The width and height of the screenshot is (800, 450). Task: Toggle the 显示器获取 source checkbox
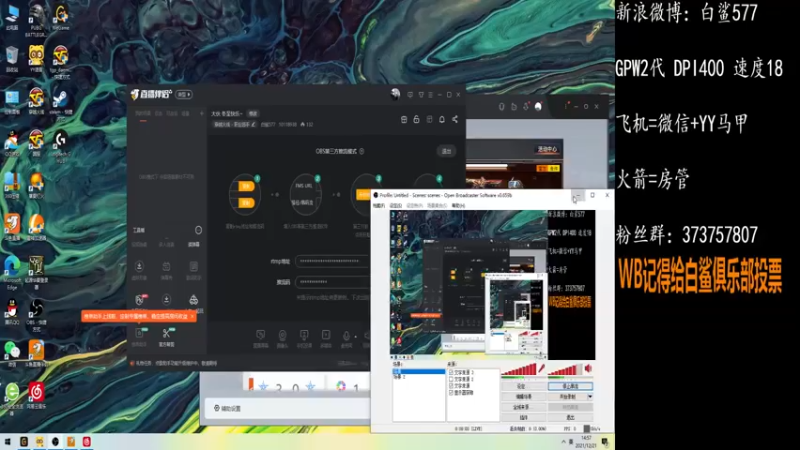(451, 393)
